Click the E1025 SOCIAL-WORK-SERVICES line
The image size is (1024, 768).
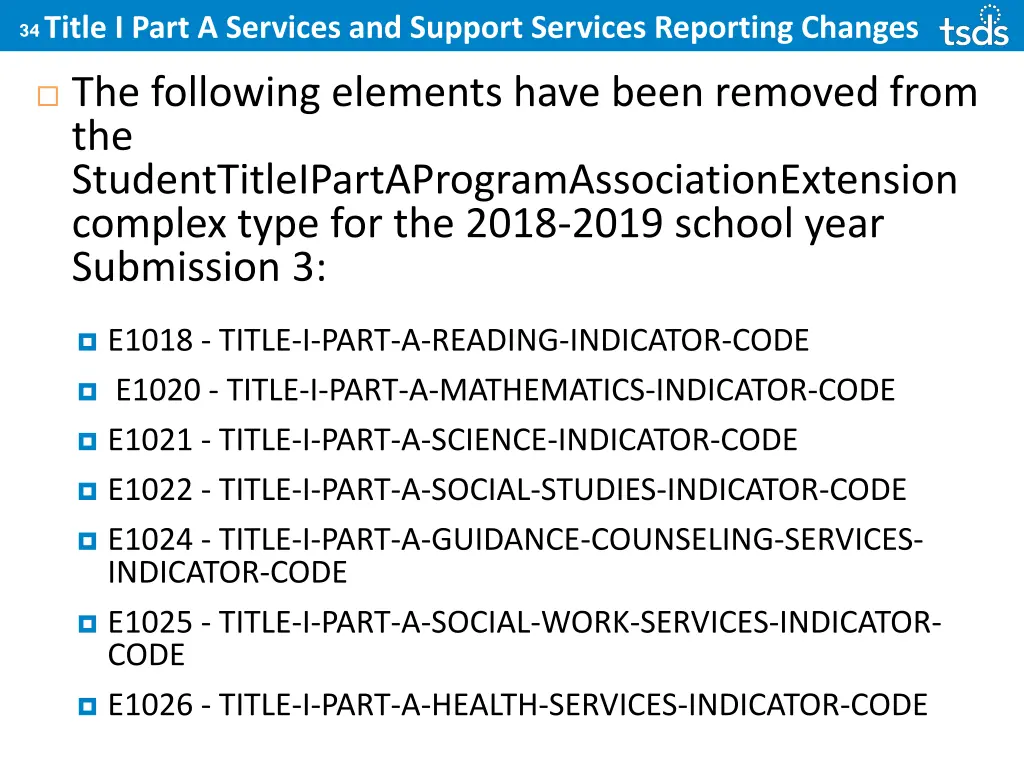tap(525, 638)
